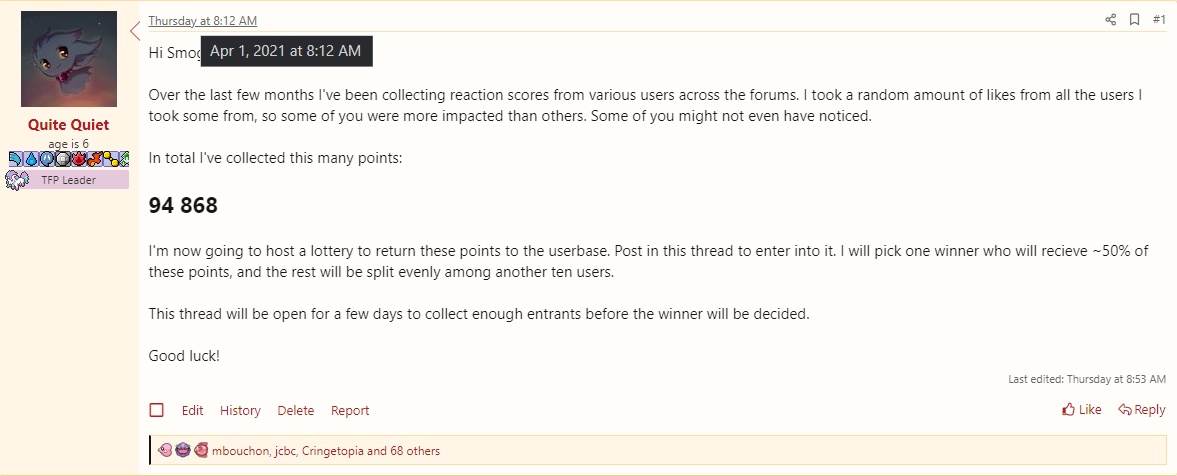1177x476 pixels.
Task: Click the water droplet badge
Action: tap(30, 159)
